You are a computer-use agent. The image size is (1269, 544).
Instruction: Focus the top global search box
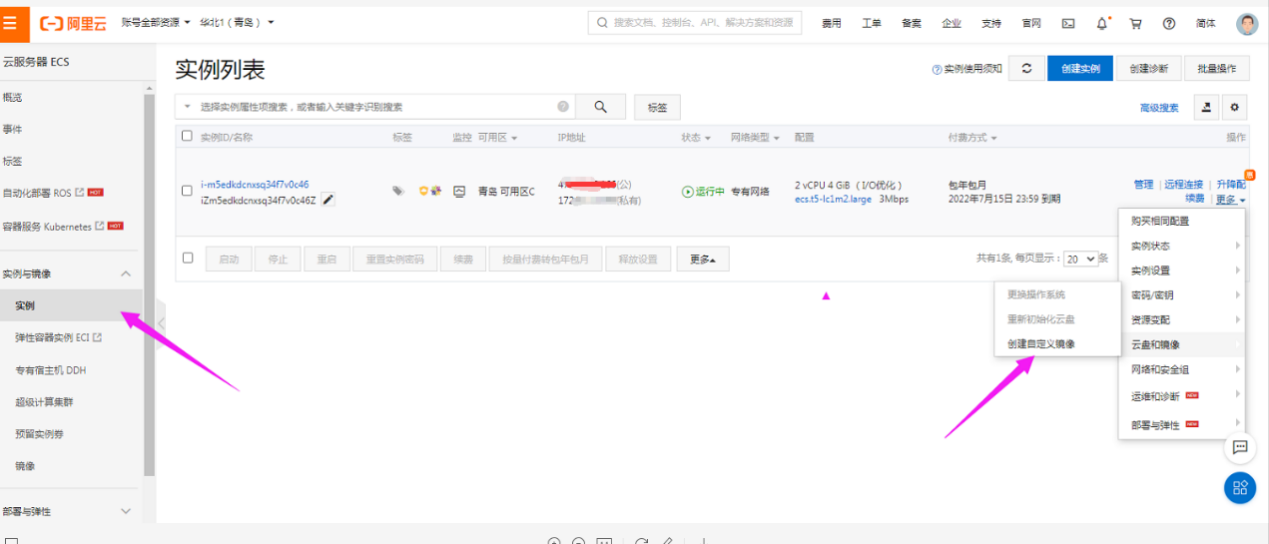(695, 22)
